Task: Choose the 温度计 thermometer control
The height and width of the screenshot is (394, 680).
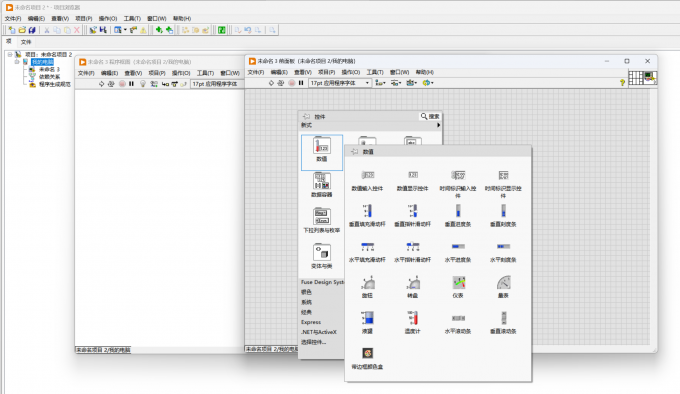Action: (x=413, y=318)
